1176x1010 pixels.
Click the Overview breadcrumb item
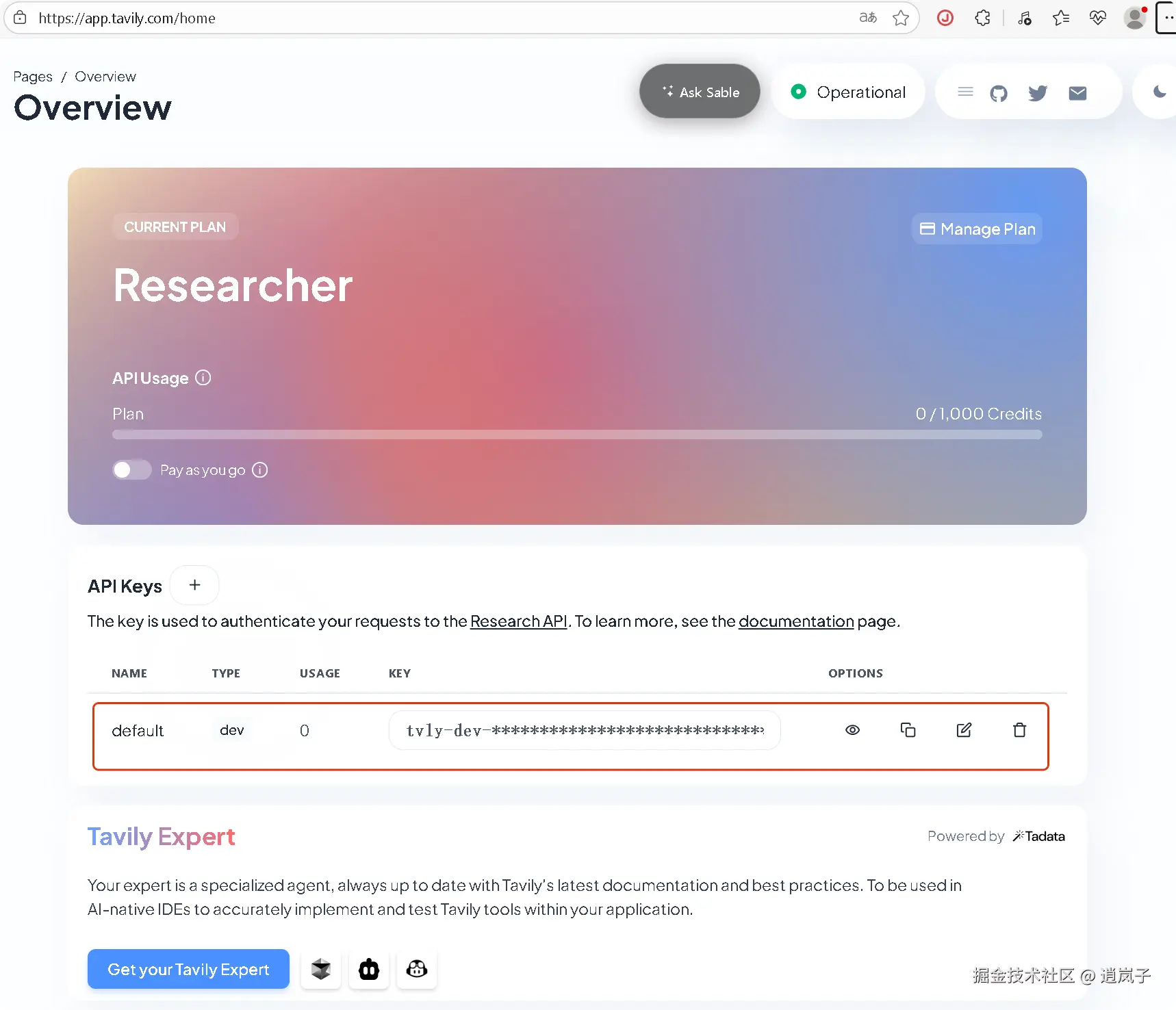pyautogui.click(x=105, y=77)
